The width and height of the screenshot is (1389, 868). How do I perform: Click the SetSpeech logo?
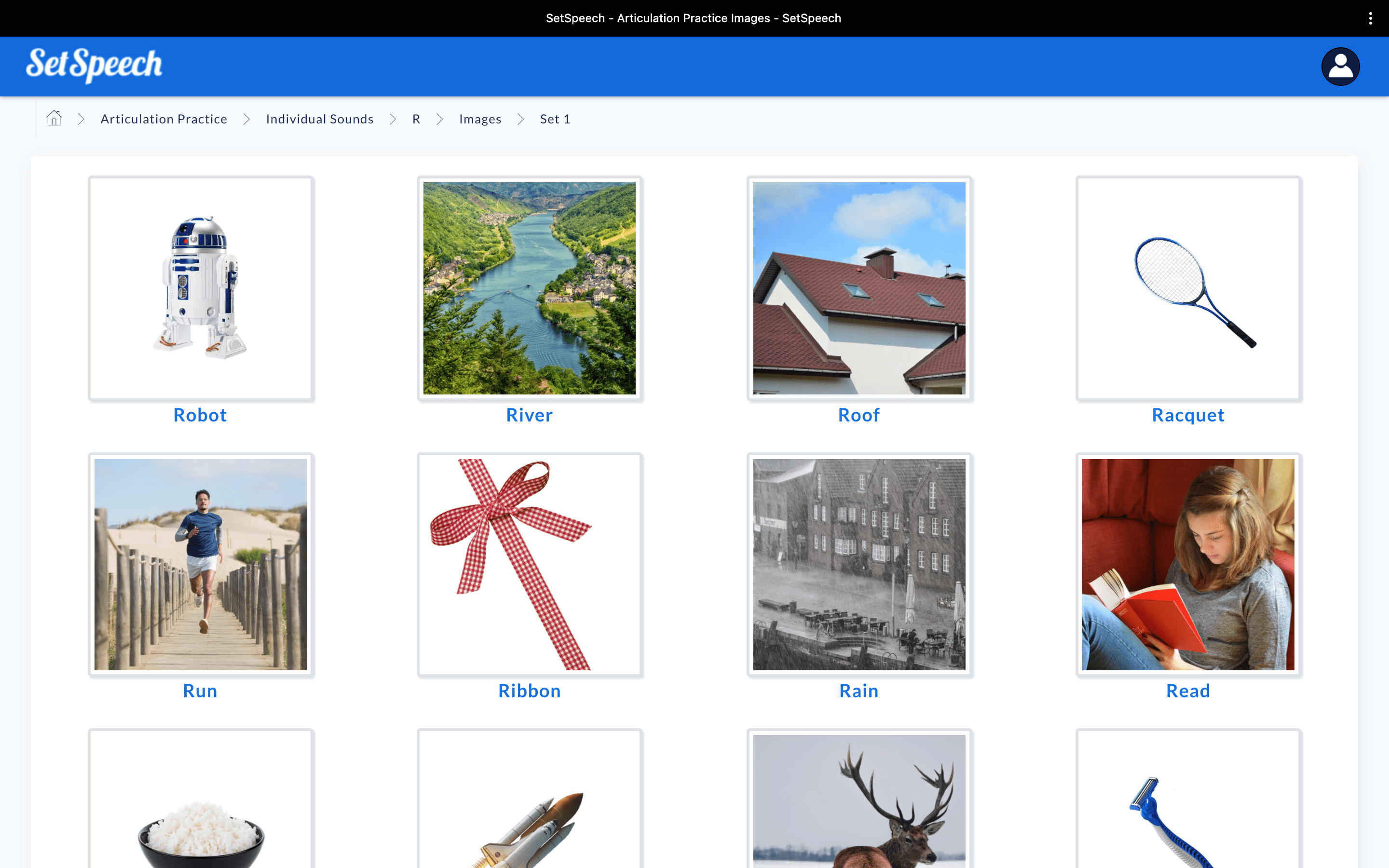94,65
